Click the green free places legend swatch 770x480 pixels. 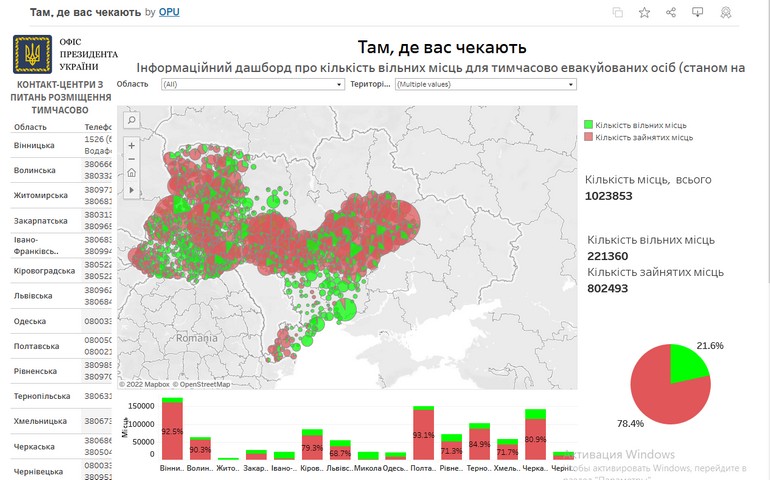coord(589,124)
